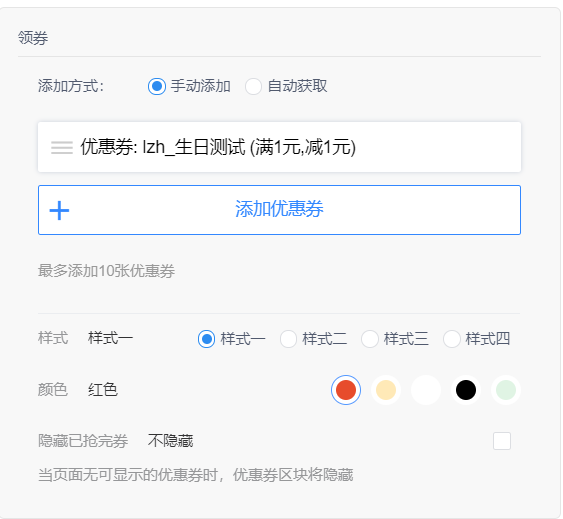Image resolution: width=563 pixels, height=519 pixels.
Task: Click the drag handle icon on coupon row
Action: tap(62, 148)
